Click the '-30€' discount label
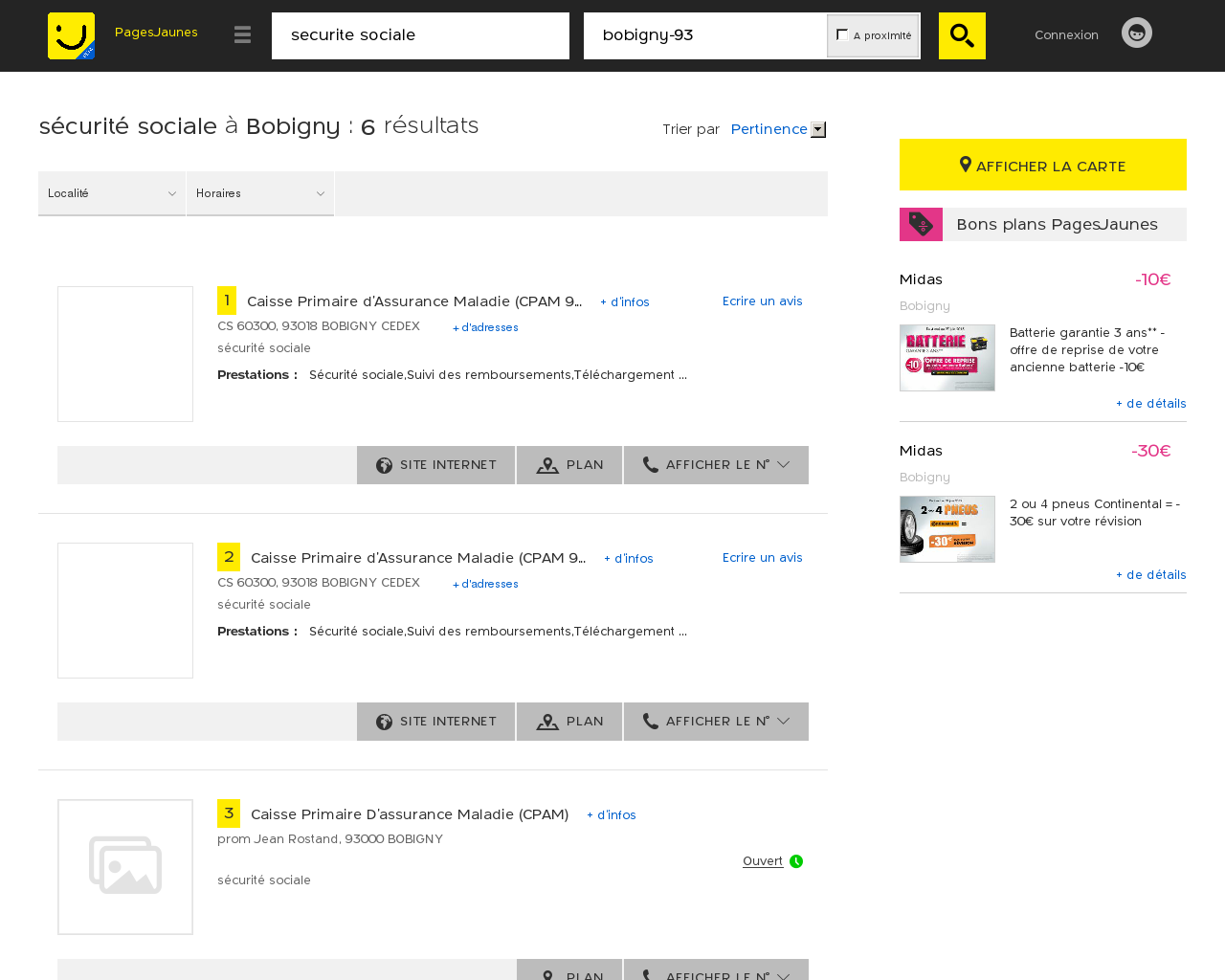This screenshot has width=1225, height=980. point(1151,451)
